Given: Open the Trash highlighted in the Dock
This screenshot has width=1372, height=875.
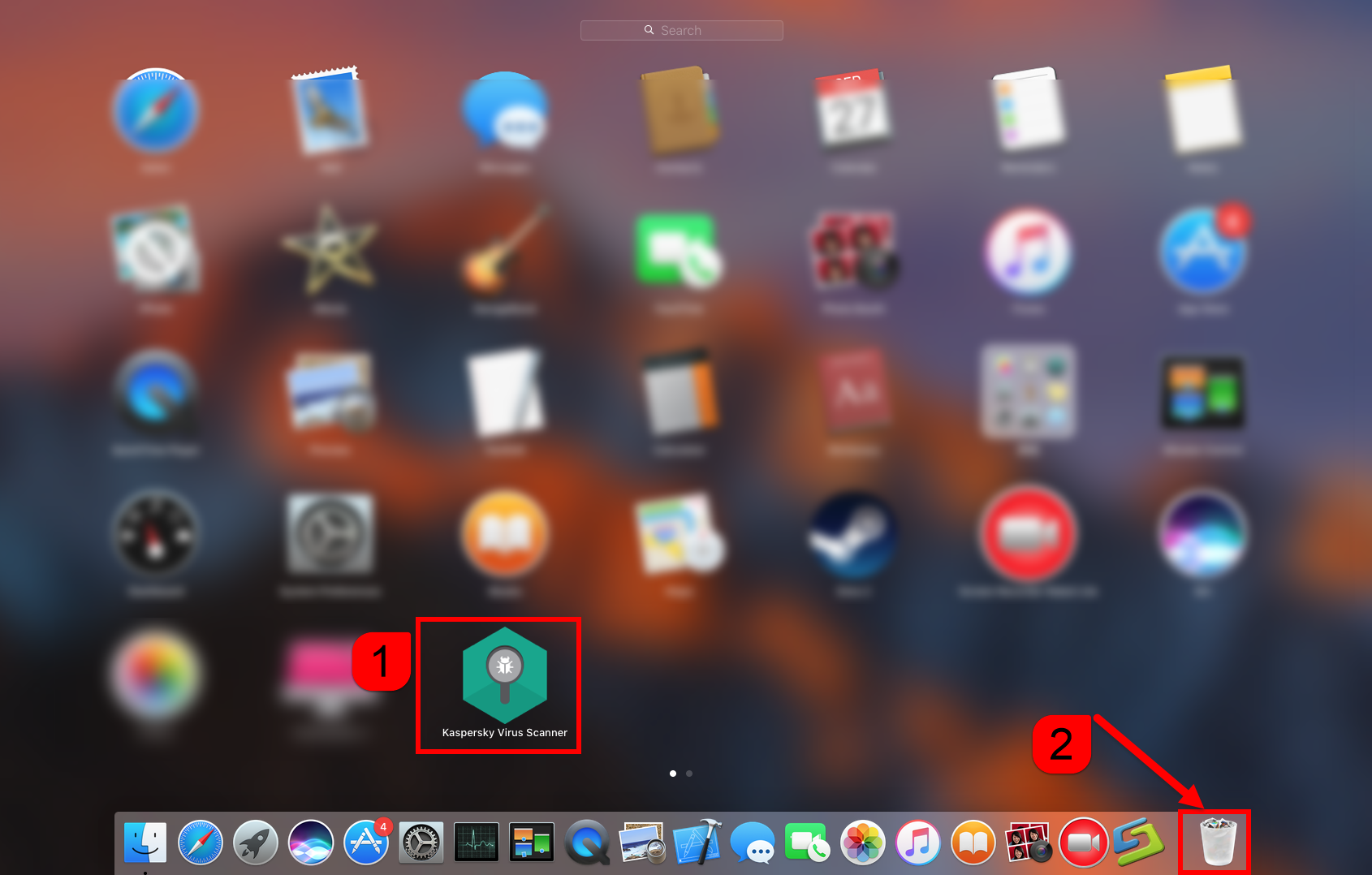Looking at the screenshot, I should pyautogui.click(x=1215, y=843).
